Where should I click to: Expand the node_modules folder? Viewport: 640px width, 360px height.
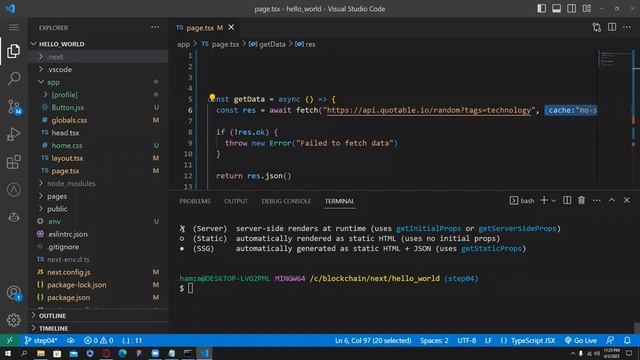click(x=98, y=183)
